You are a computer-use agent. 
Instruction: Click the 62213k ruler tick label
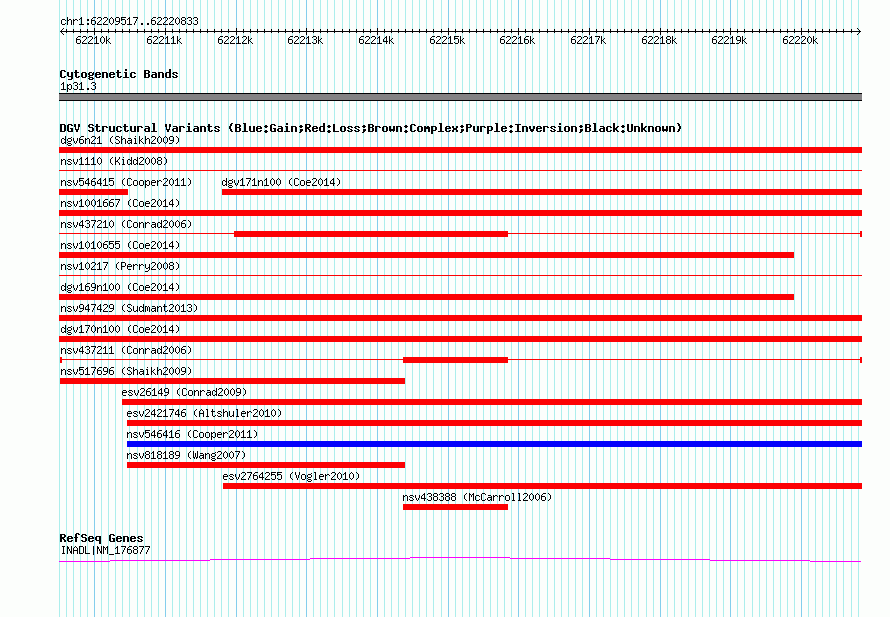point(305,40)
